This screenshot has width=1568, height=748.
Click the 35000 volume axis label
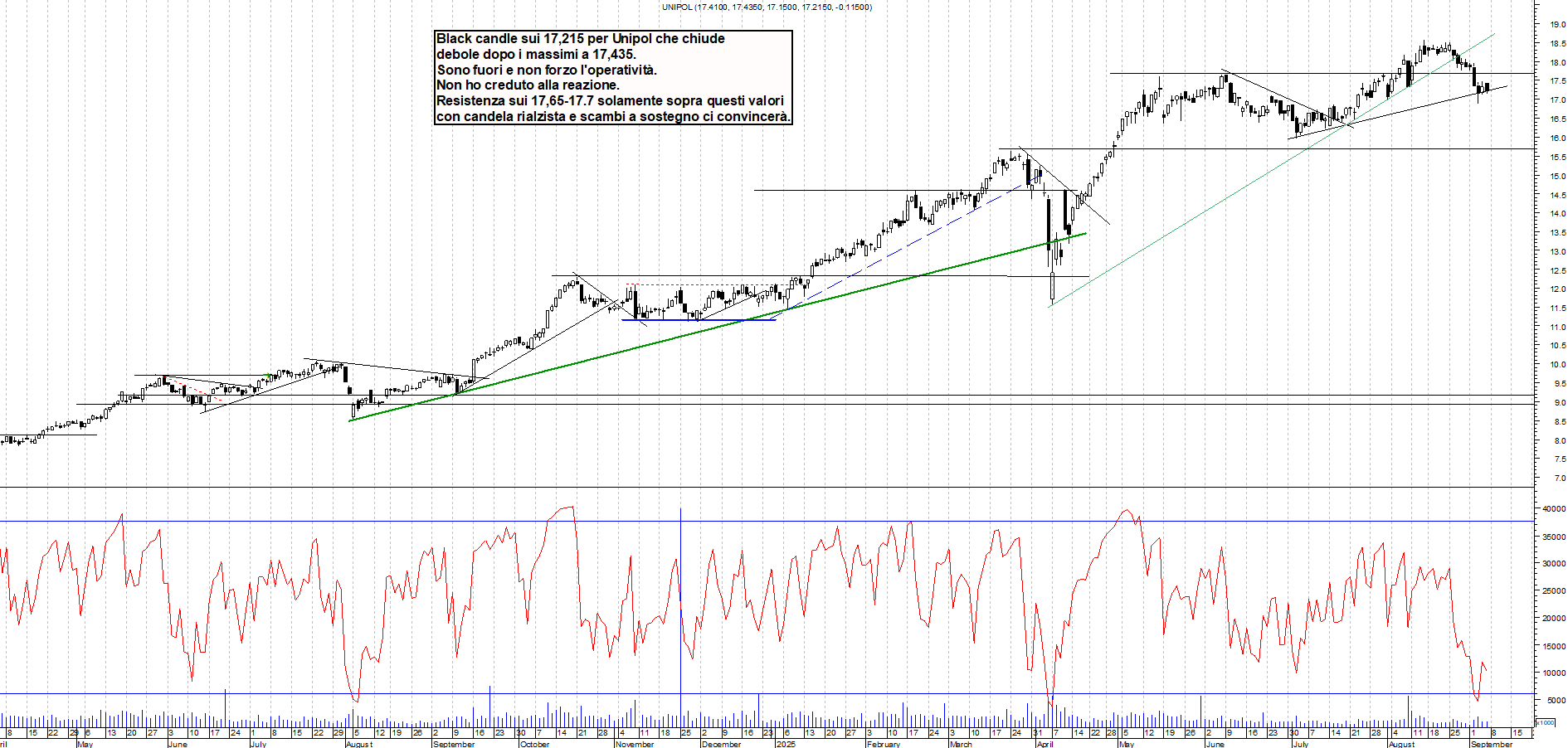pos(1554,537)
